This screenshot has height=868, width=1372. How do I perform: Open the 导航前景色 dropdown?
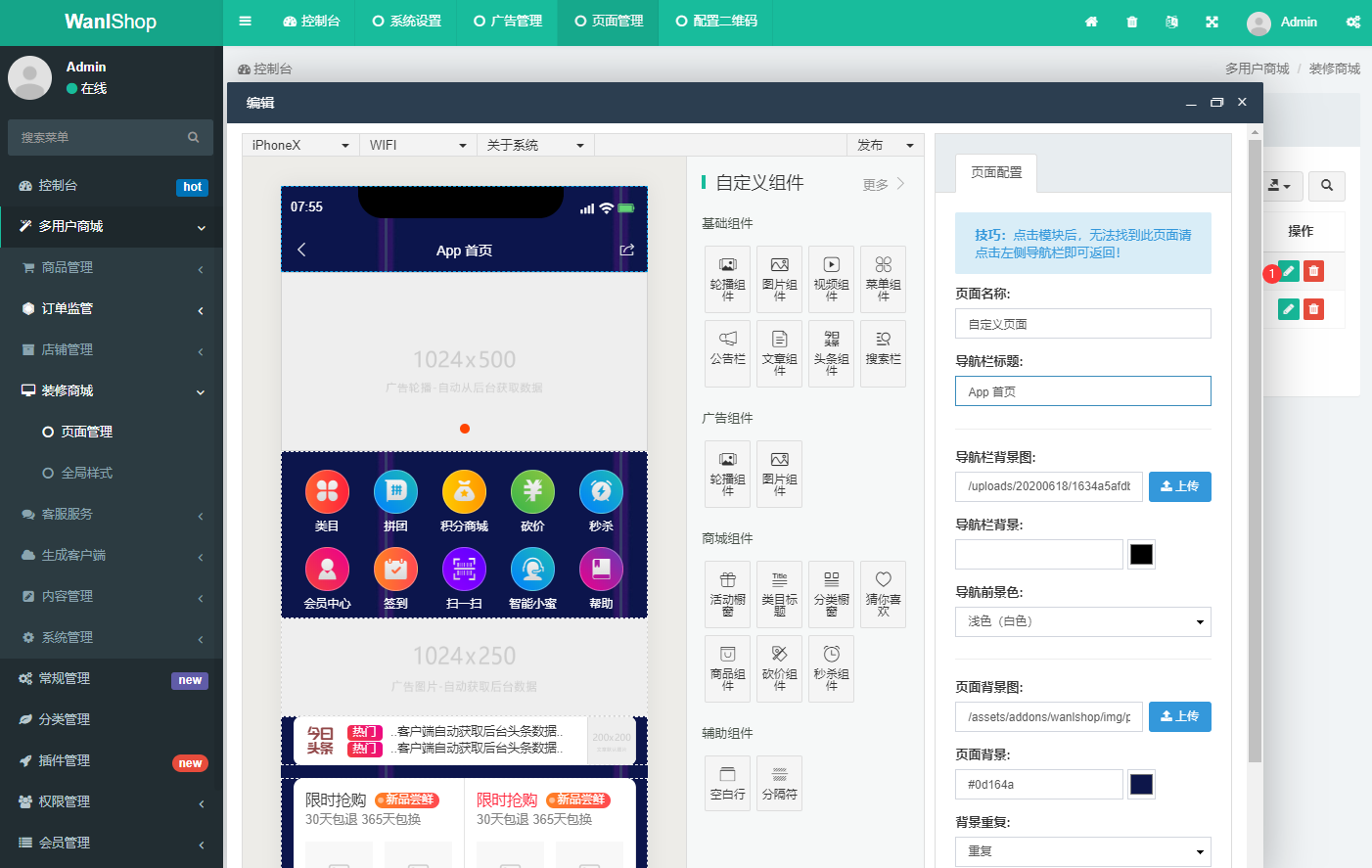(x=1083, y=621)
